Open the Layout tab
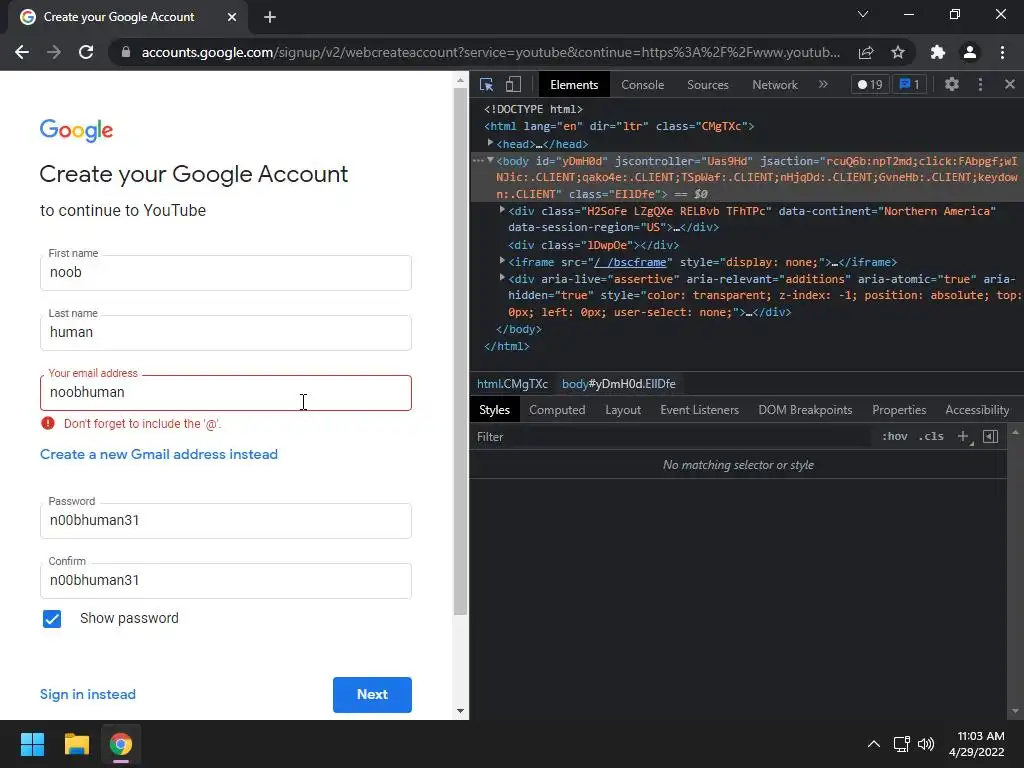The image size is (1024, 768). pos(623,410)
